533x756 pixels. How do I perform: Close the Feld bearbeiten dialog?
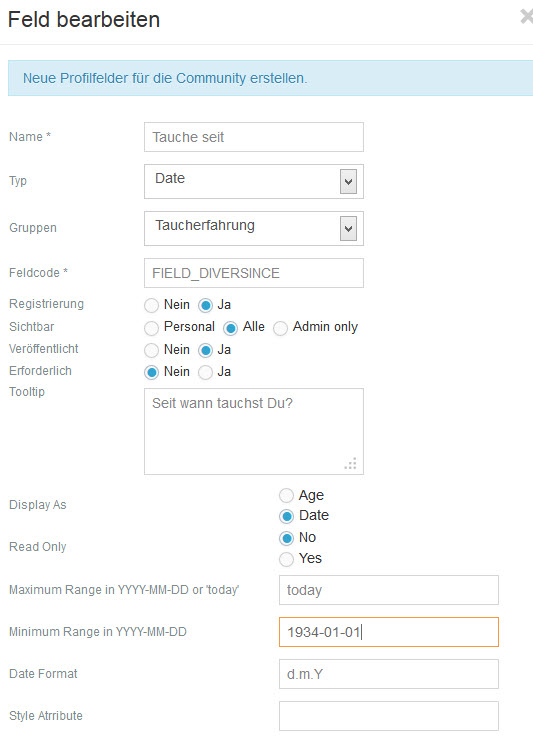click(x=527, y=17)
